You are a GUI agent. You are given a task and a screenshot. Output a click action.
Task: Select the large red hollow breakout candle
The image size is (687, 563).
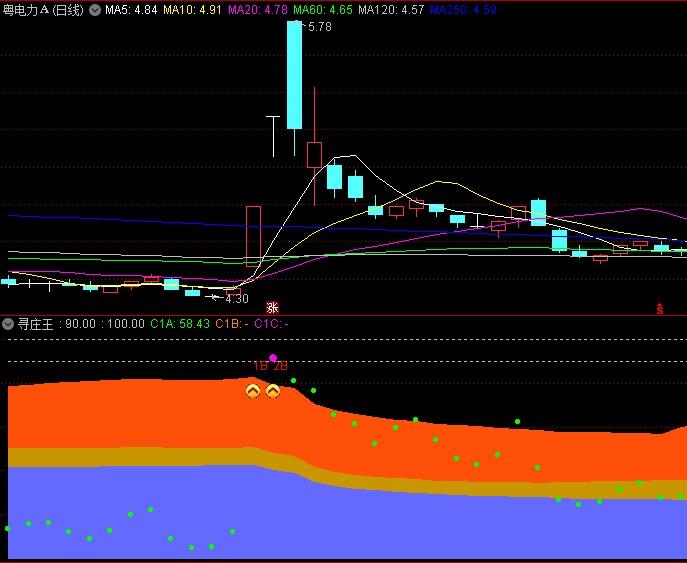(x=253, y=237)
